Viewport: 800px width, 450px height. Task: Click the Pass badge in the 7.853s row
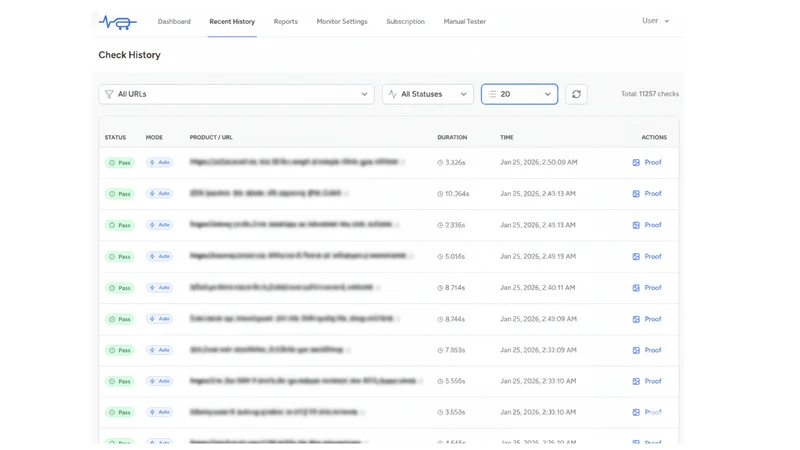pos(120,351)
